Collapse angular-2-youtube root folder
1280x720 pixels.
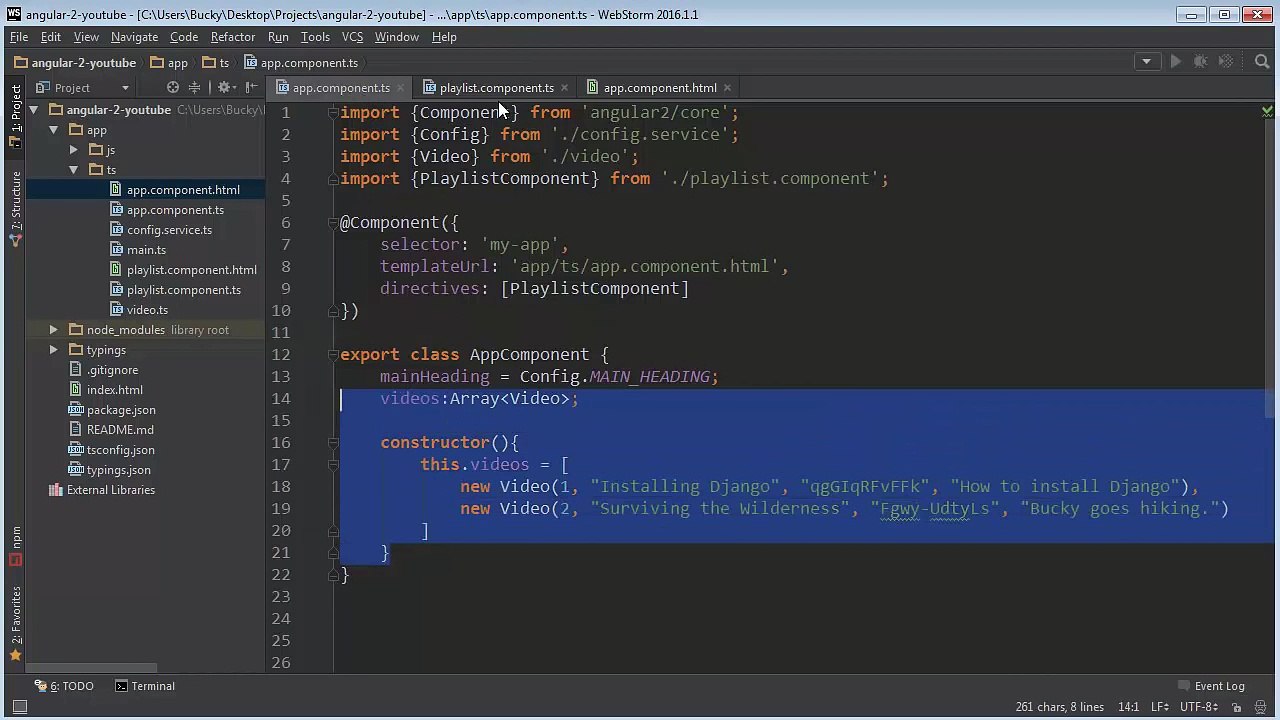click(x=34, y=110)
